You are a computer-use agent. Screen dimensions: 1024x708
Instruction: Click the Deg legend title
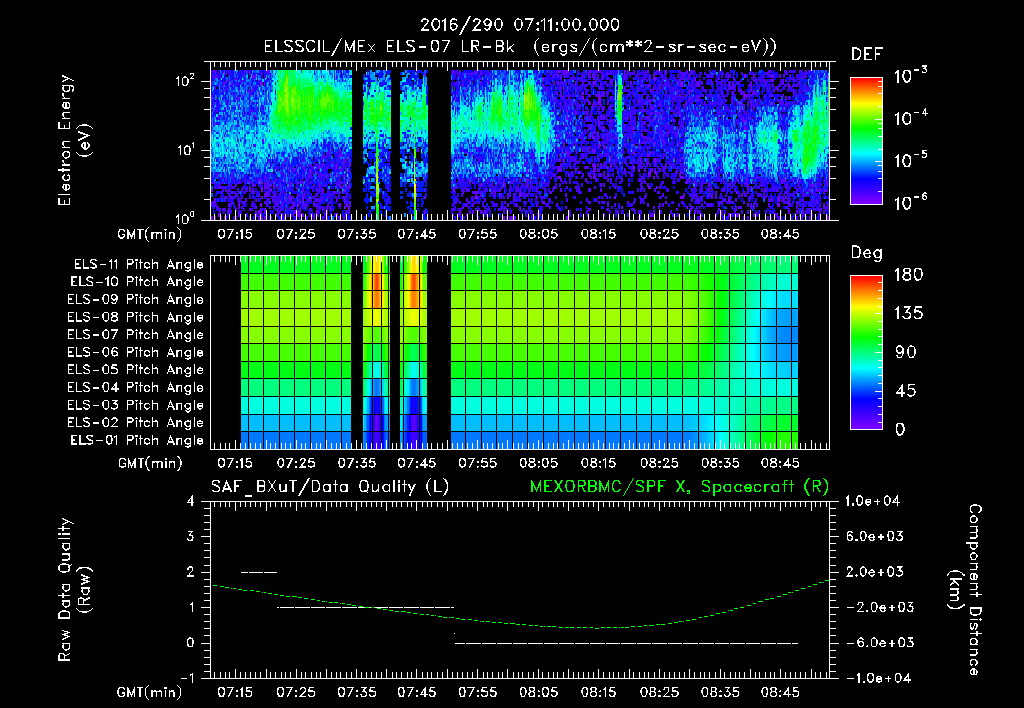click(x=867, y=253)
